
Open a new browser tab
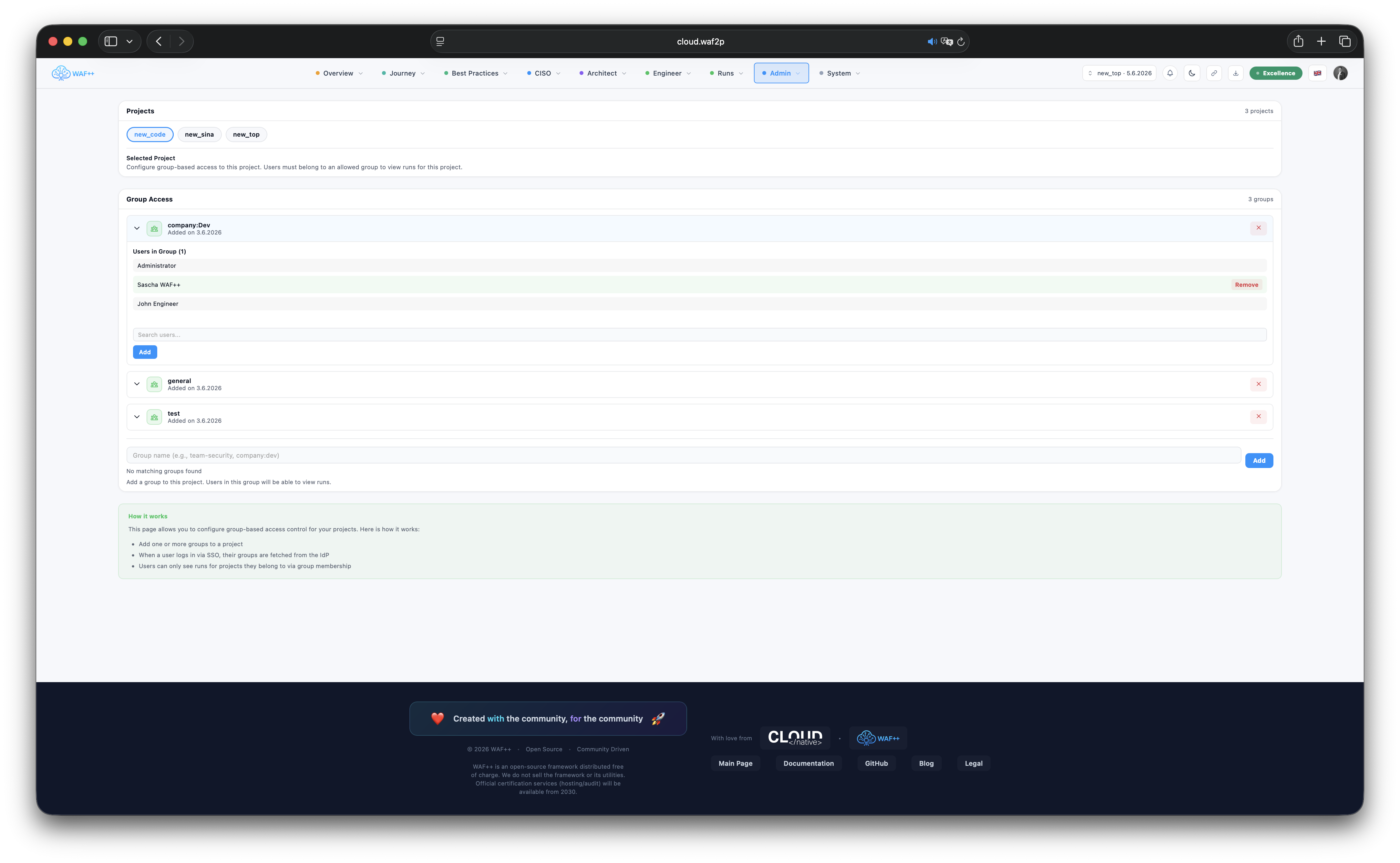coord(1321,41)
